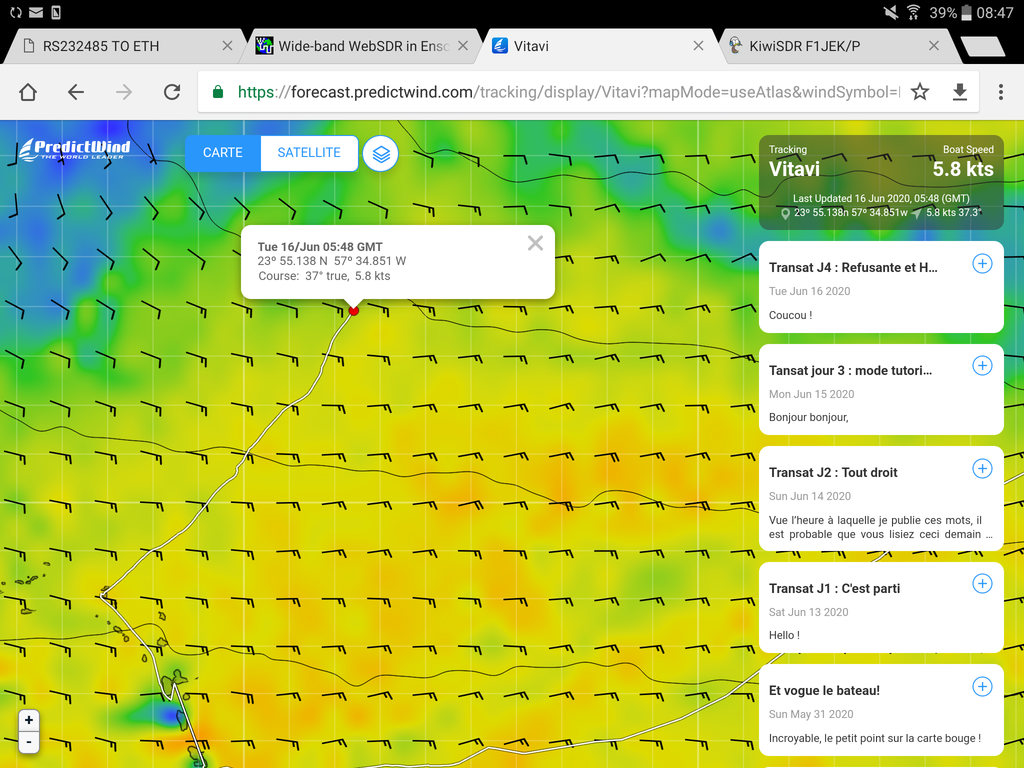Close the RS232485 TO ETH tab
The width and height of the screenshot is (1024, 768).
coord(227,46)
